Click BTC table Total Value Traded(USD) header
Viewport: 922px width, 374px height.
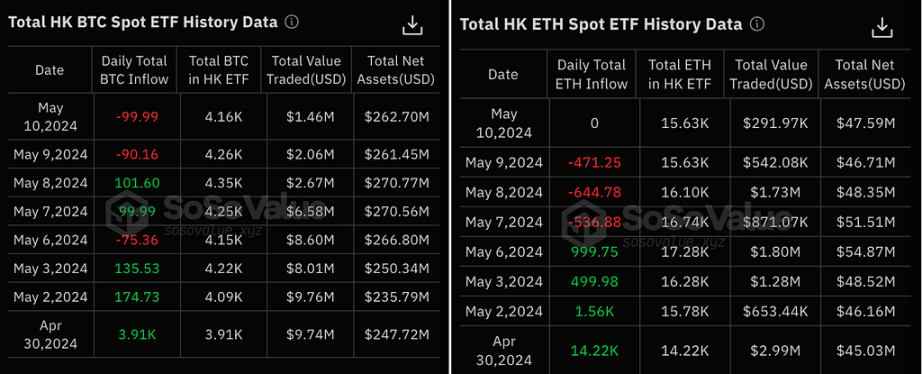point(306,70)
